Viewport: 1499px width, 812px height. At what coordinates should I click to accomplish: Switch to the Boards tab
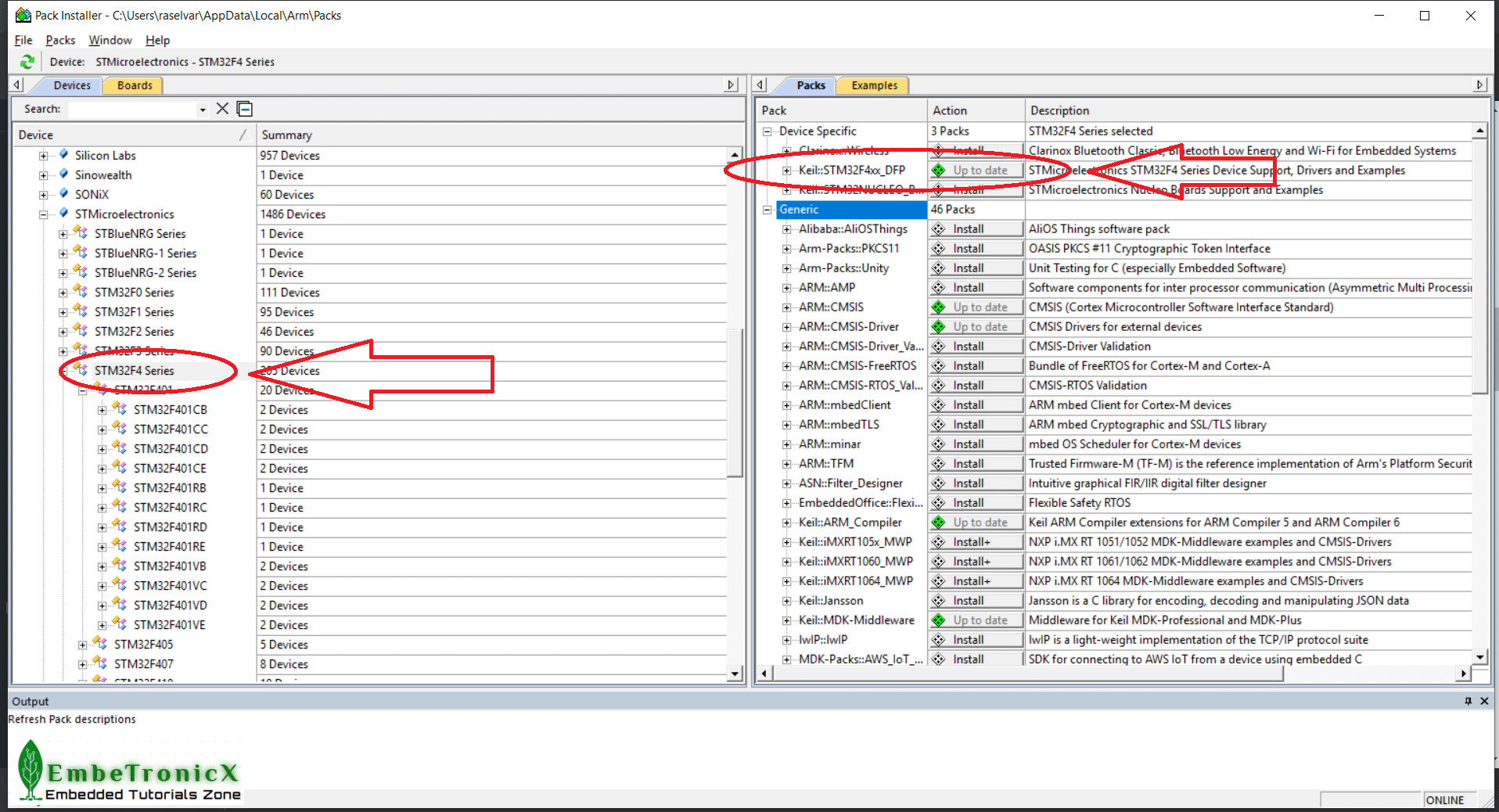pyautogui.click(x=135, y=85)
